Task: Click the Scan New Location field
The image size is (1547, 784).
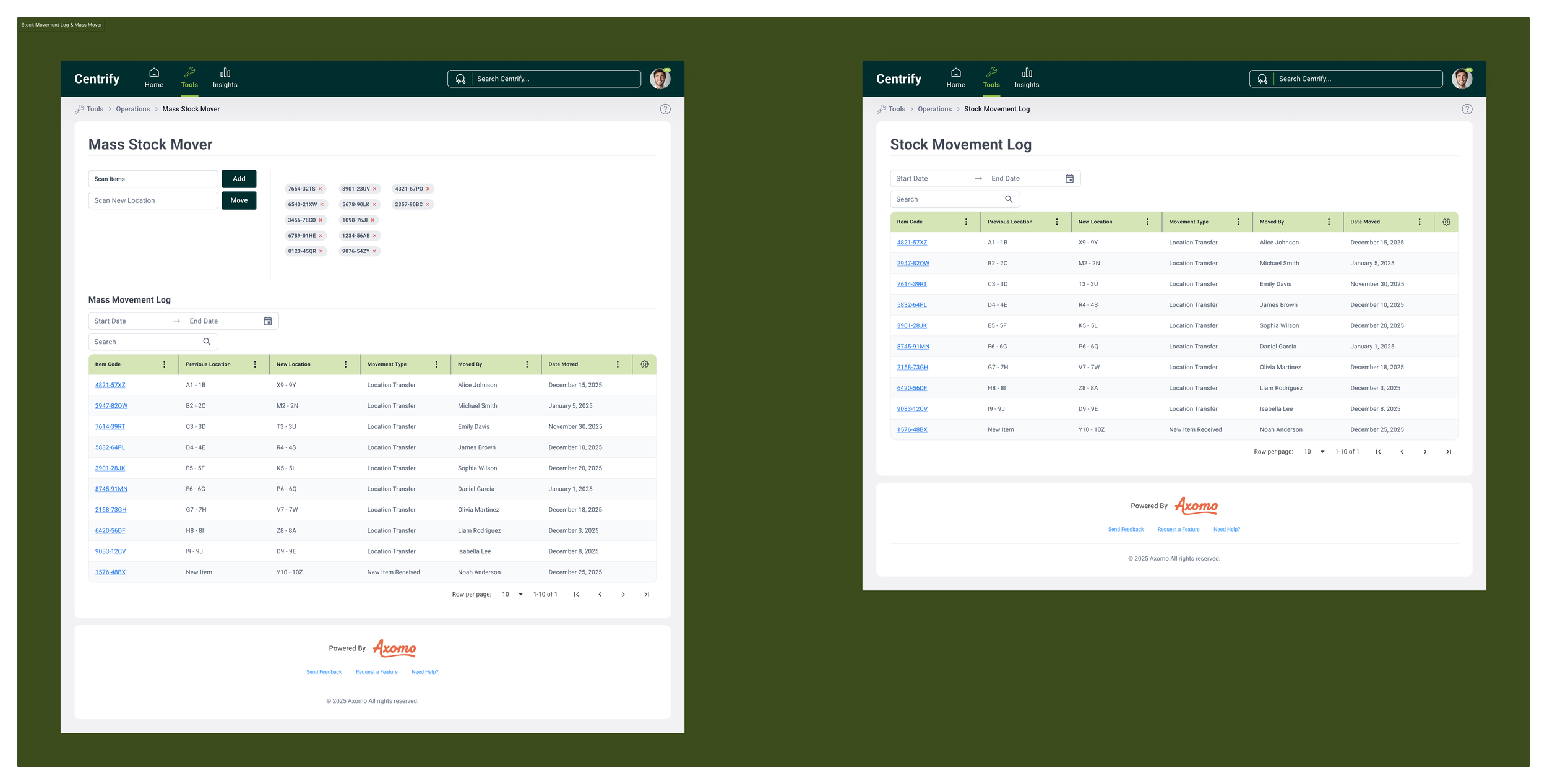Action: pos(153,200)
